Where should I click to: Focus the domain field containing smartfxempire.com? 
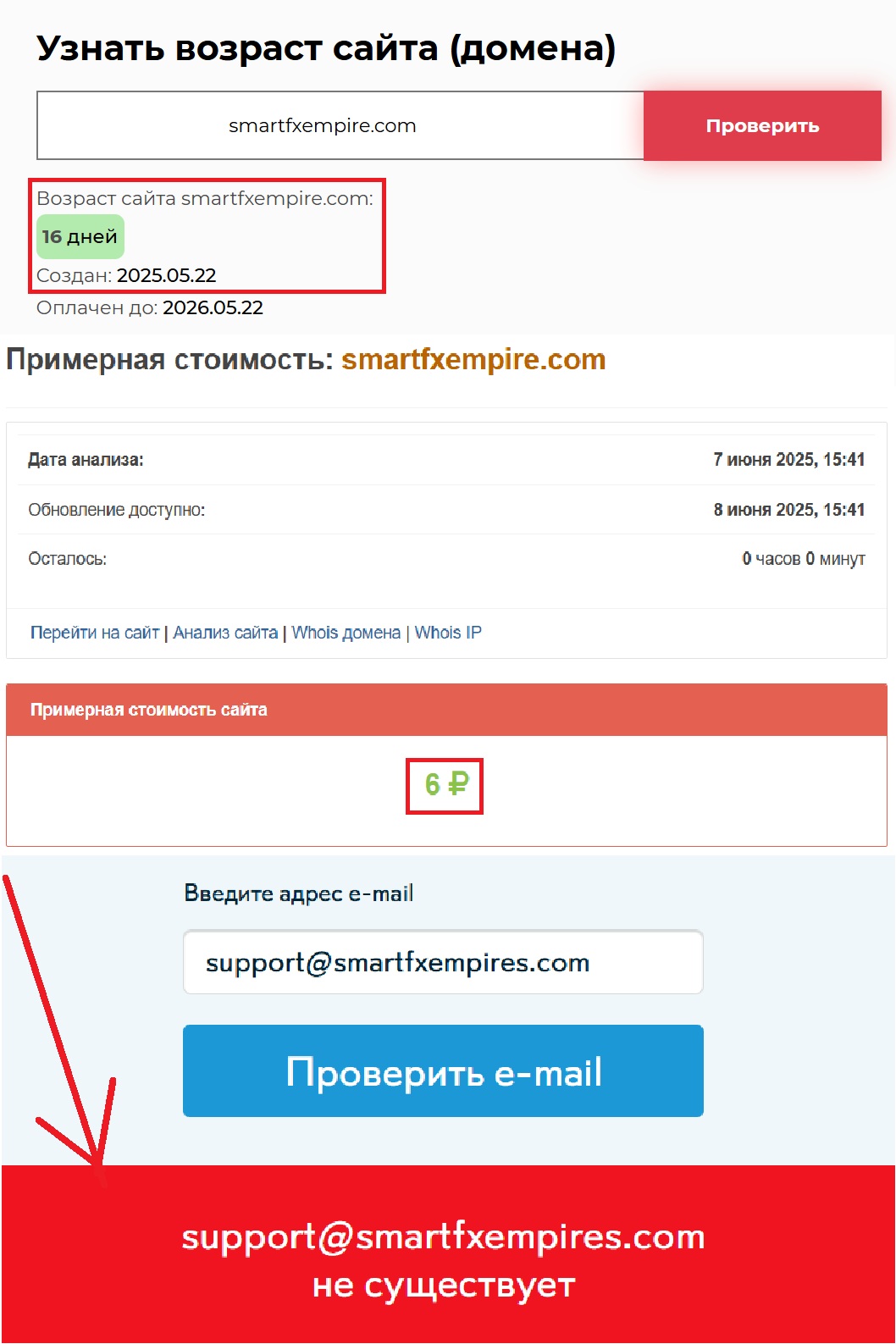click(340, 125)
